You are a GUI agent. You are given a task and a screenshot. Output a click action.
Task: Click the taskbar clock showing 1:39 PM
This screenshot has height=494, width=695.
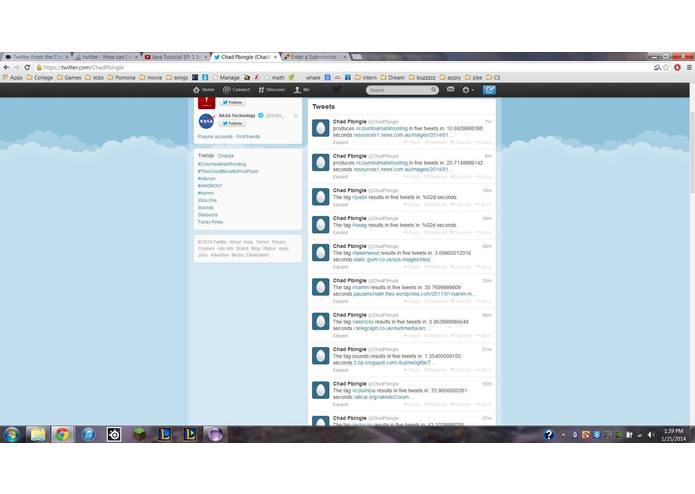673,435
